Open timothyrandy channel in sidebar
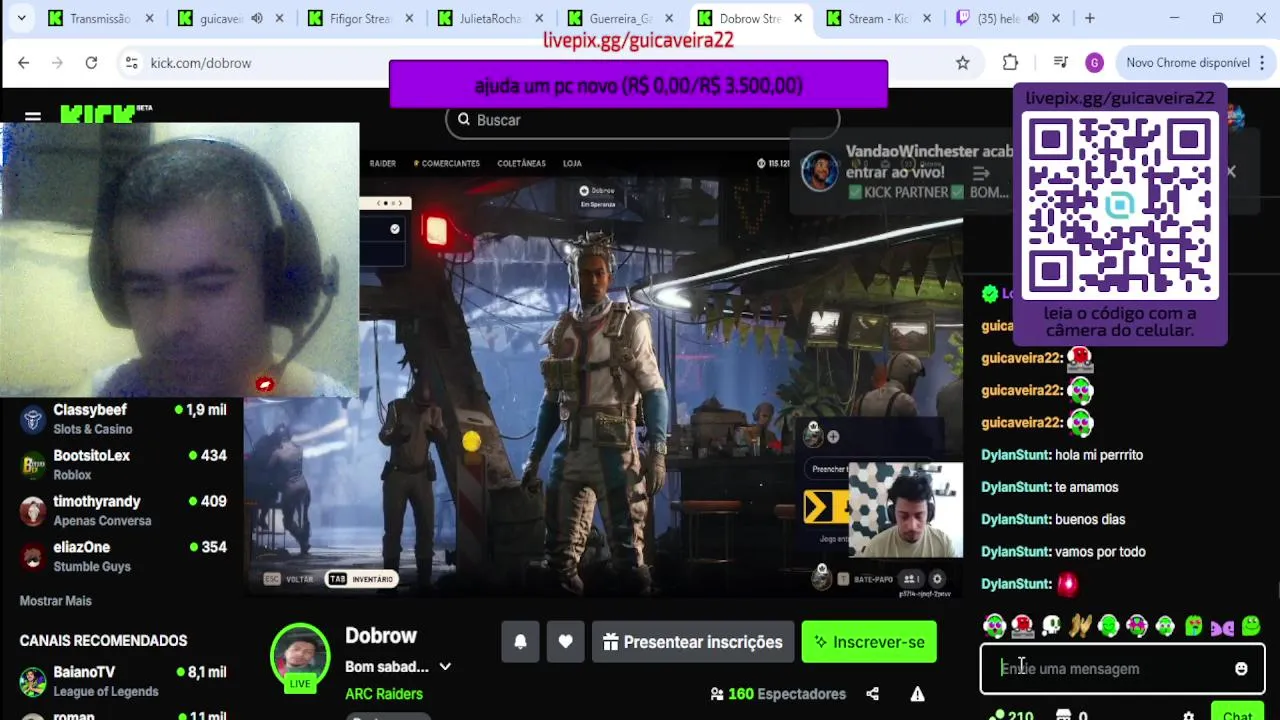This screenshot has width=1280, height=720. click(x=125, y=511)
